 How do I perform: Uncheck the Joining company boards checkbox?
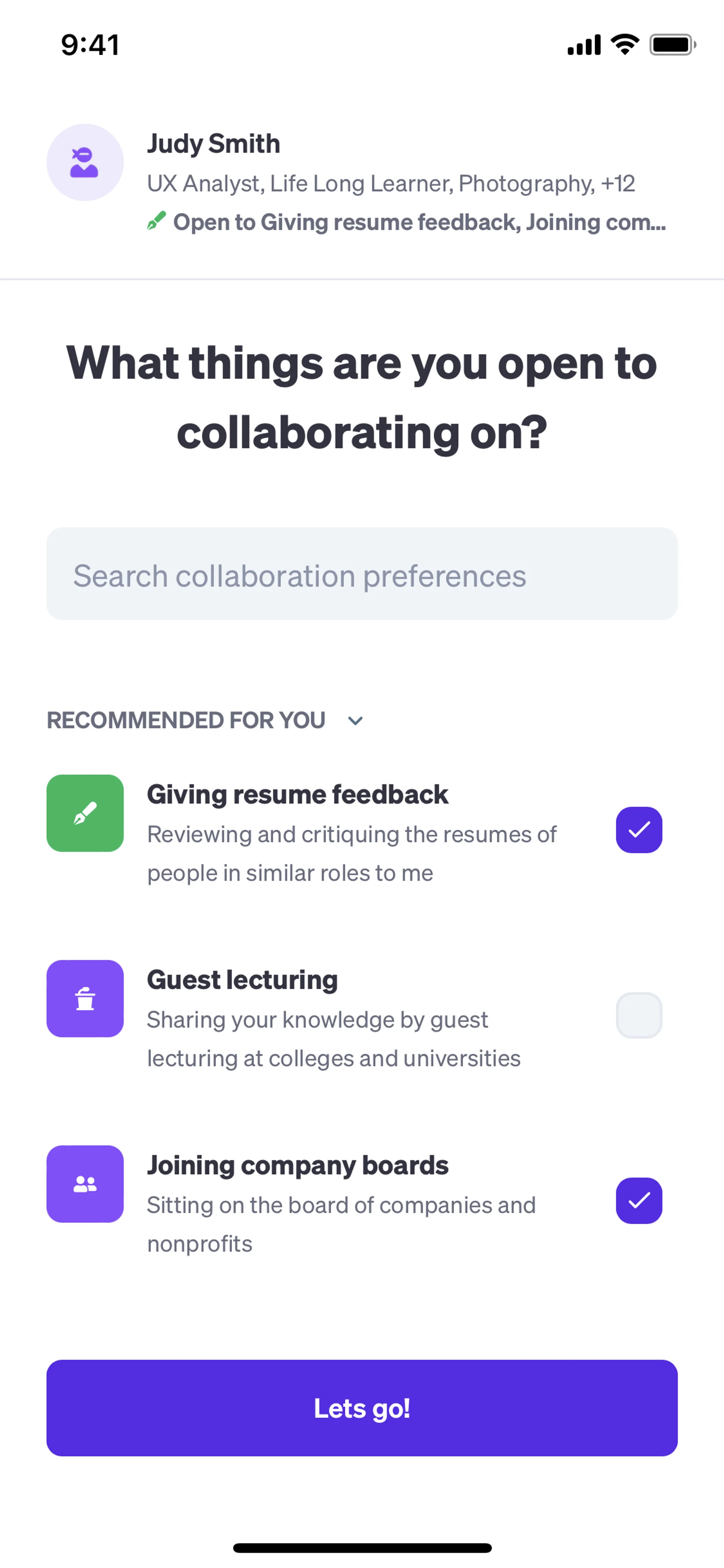pos(638,1200)
